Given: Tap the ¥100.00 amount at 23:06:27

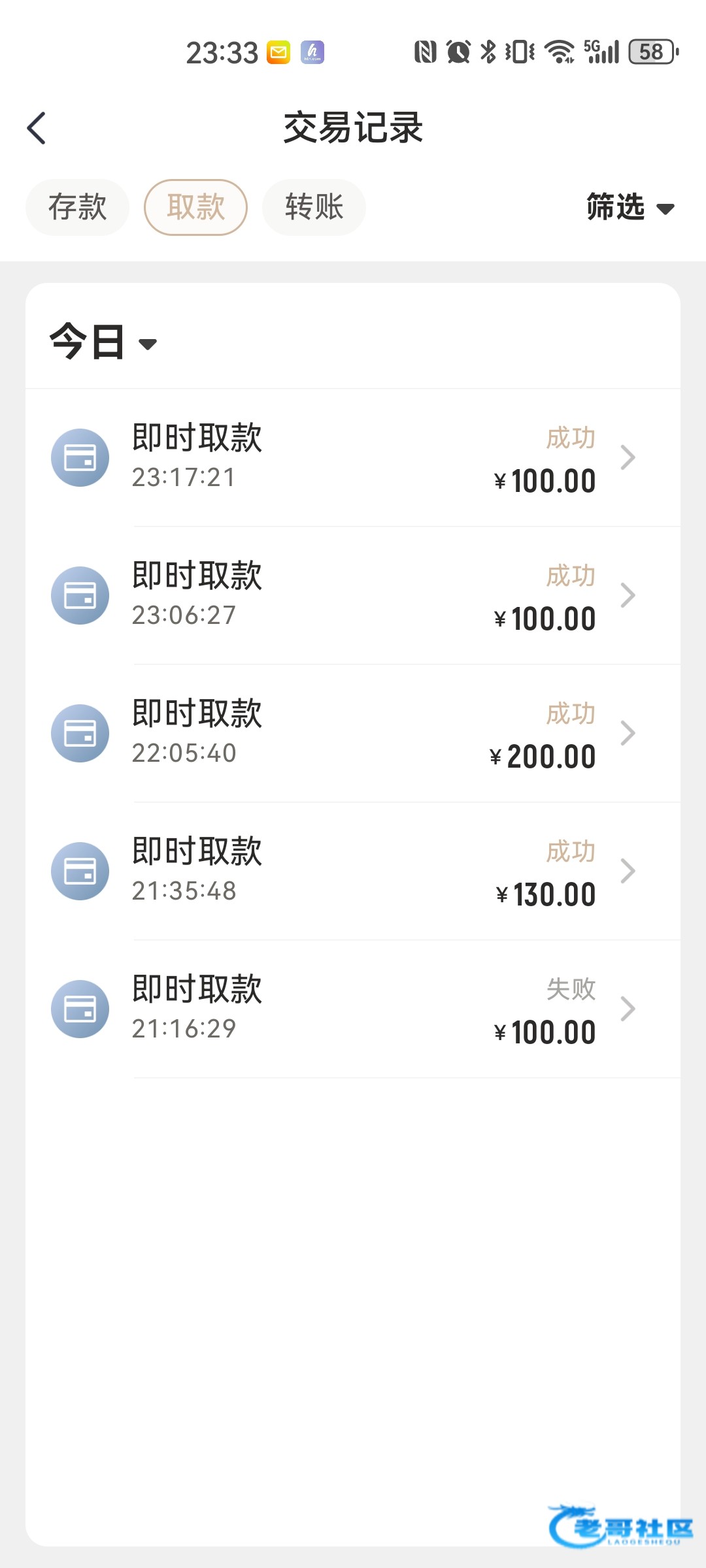Looking at the screenshot, I should [545, 619].
